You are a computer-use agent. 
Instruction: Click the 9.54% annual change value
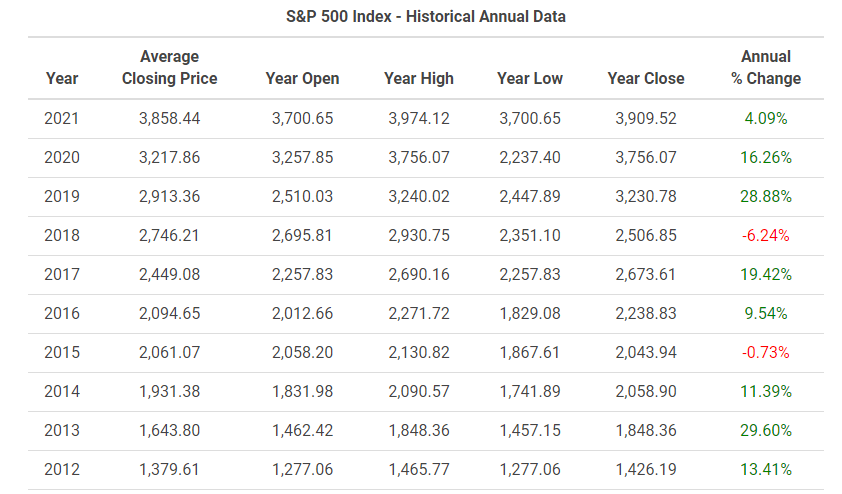pyautogui.click(x=766, y=314)
